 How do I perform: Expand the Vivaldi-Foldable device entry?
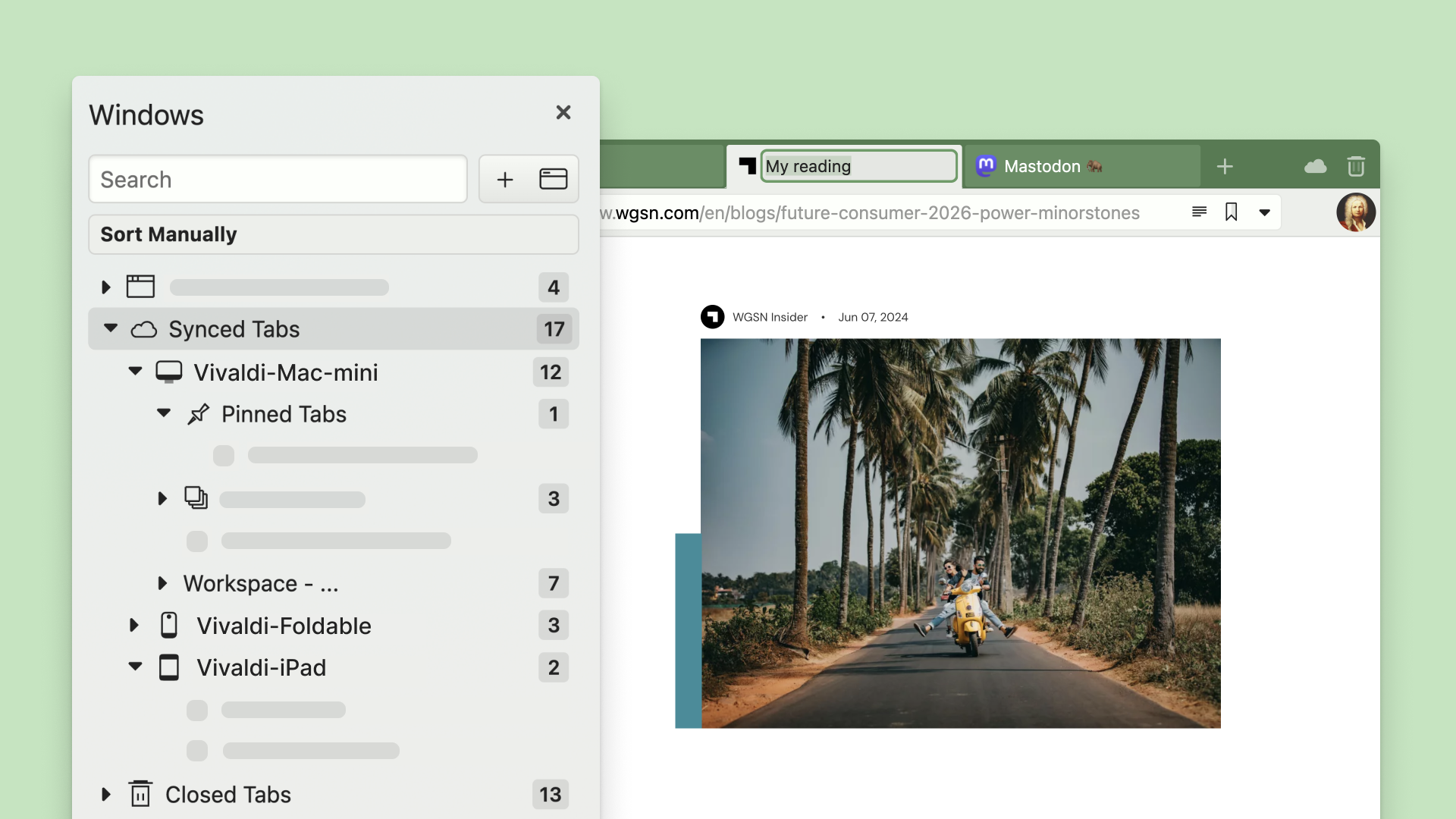tap(136, 625)
